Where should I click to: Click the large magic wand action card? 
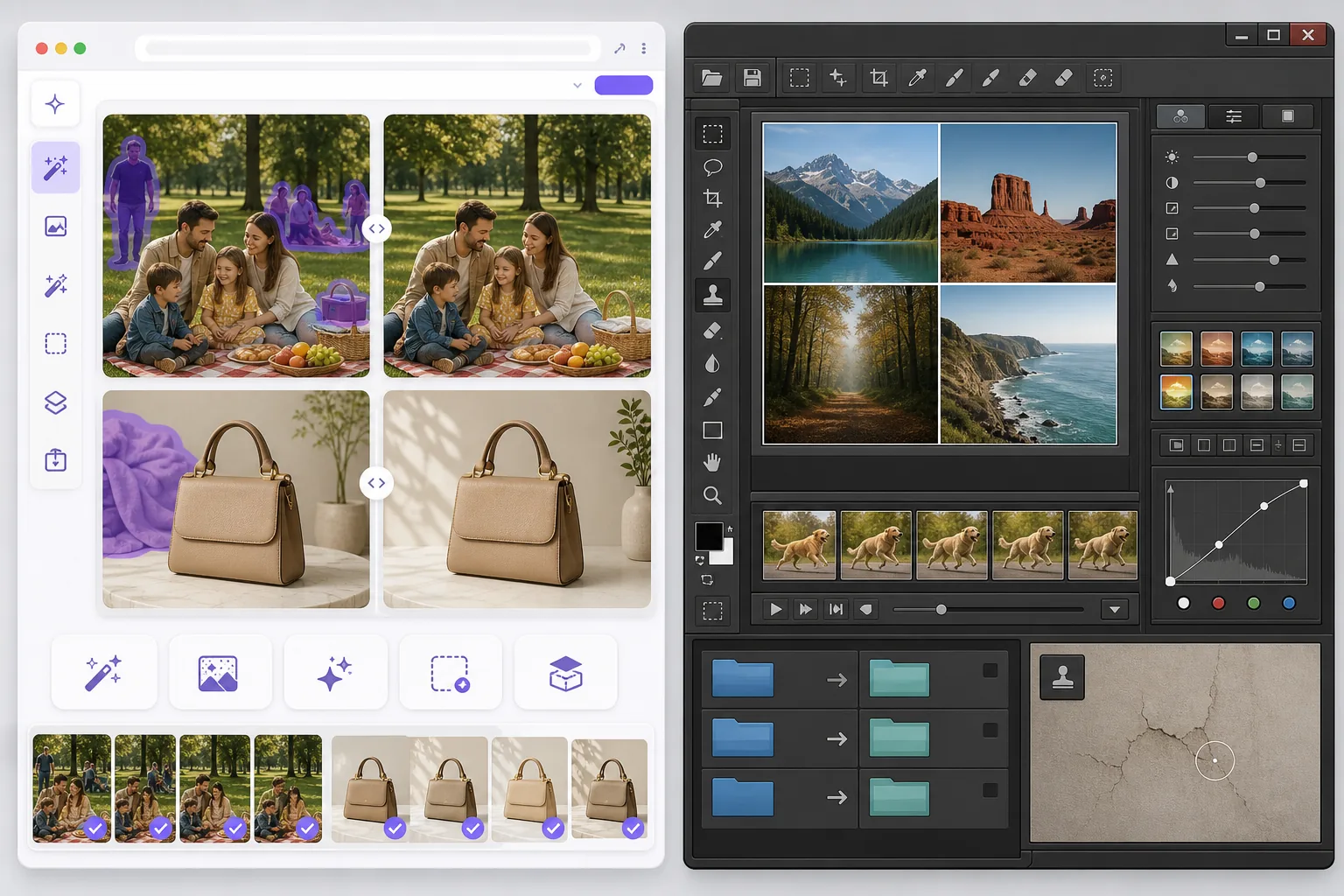pos(104,673)
